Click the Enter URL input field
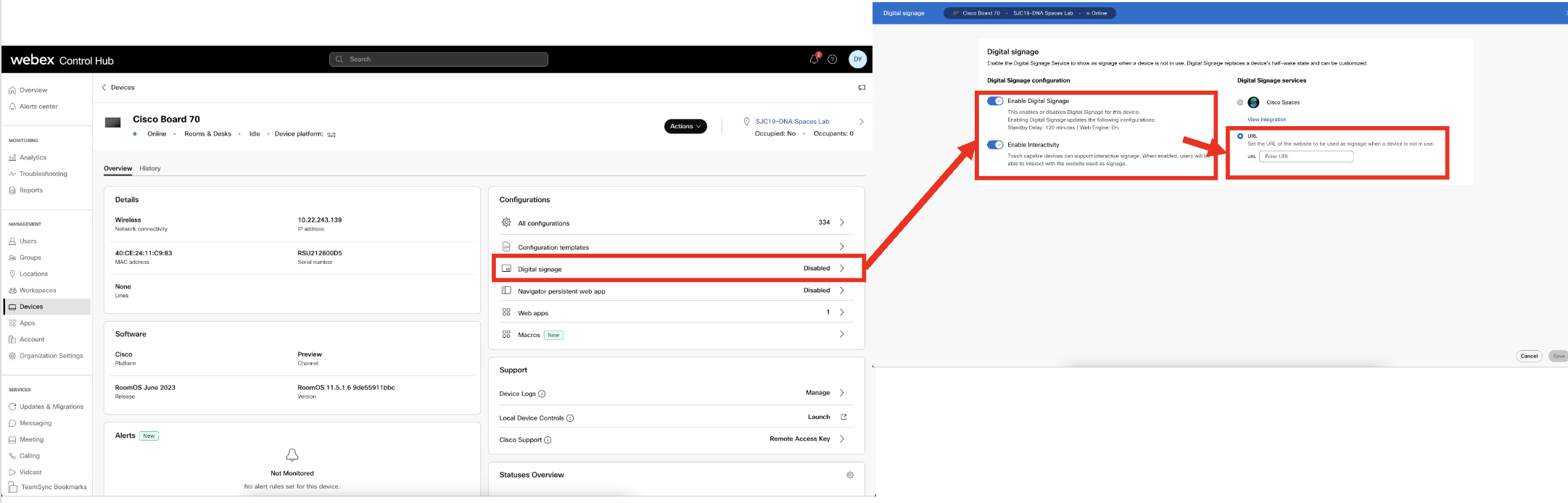The image size is (1568, 503). [1306, 157]
